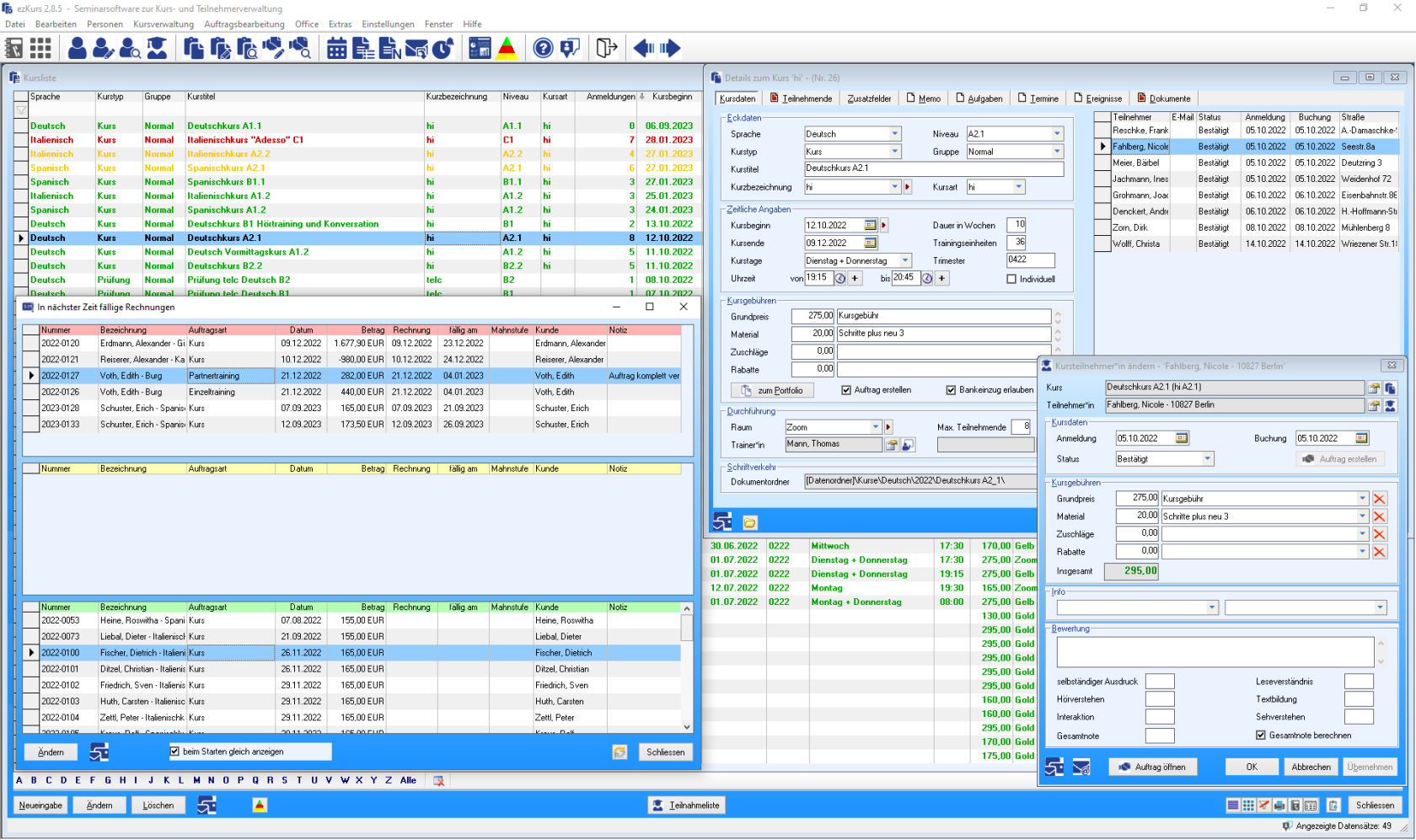Open the Status dropdown showing Bestätigt

(1209, 458)
